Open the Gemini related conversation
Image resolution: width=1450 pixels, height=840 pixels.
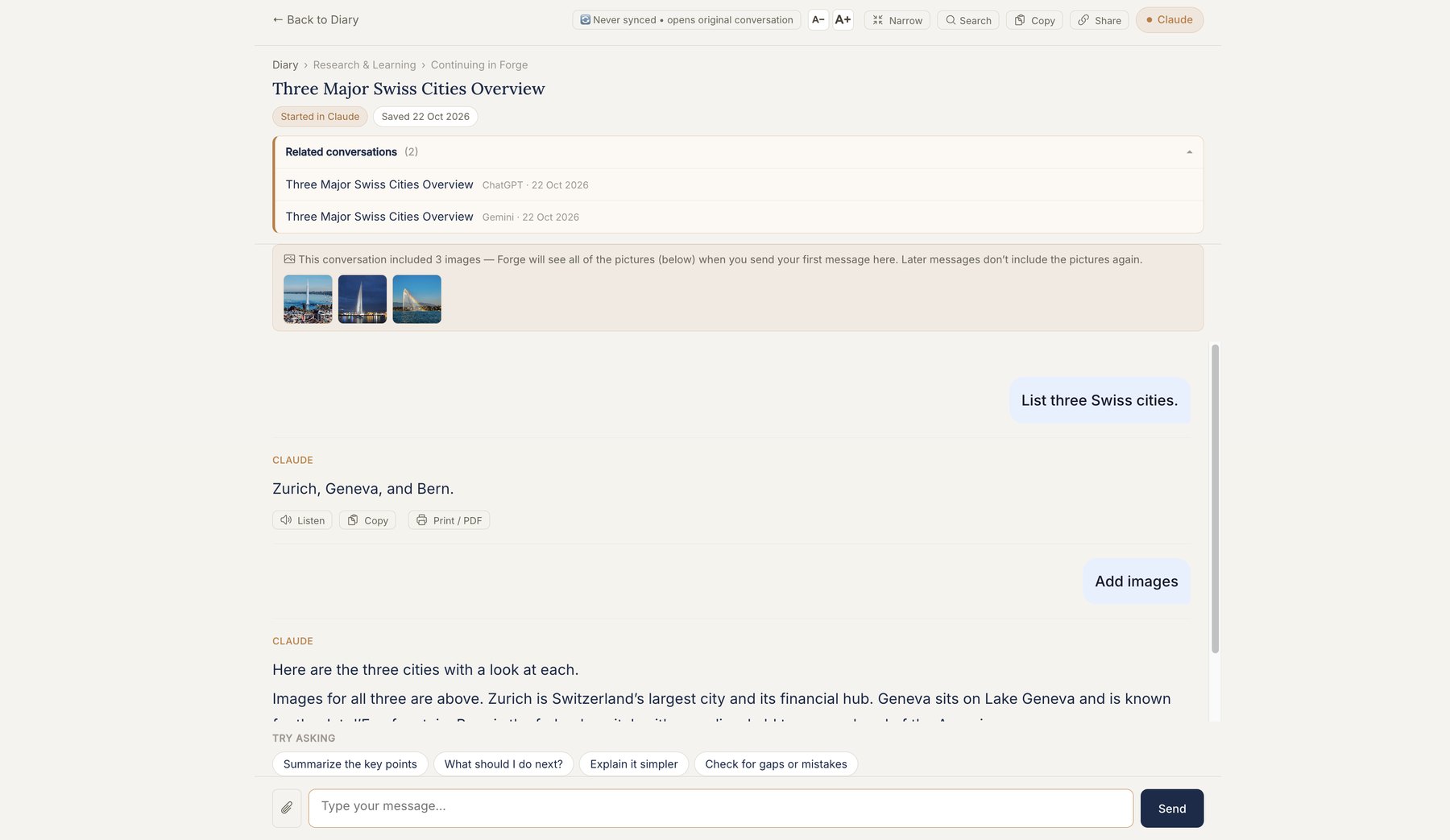coord(739,217)
